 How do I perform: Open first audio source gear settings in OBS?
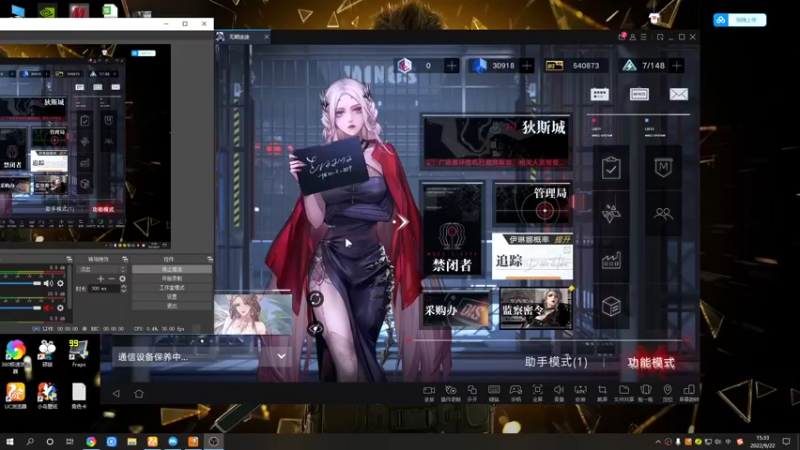(x=60, y=283)
